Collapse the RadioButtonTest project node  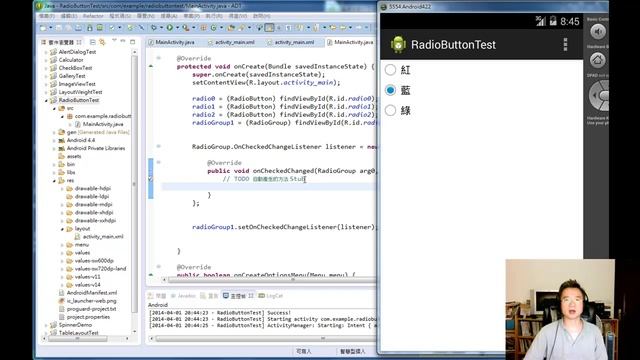[x=46, y=100]
